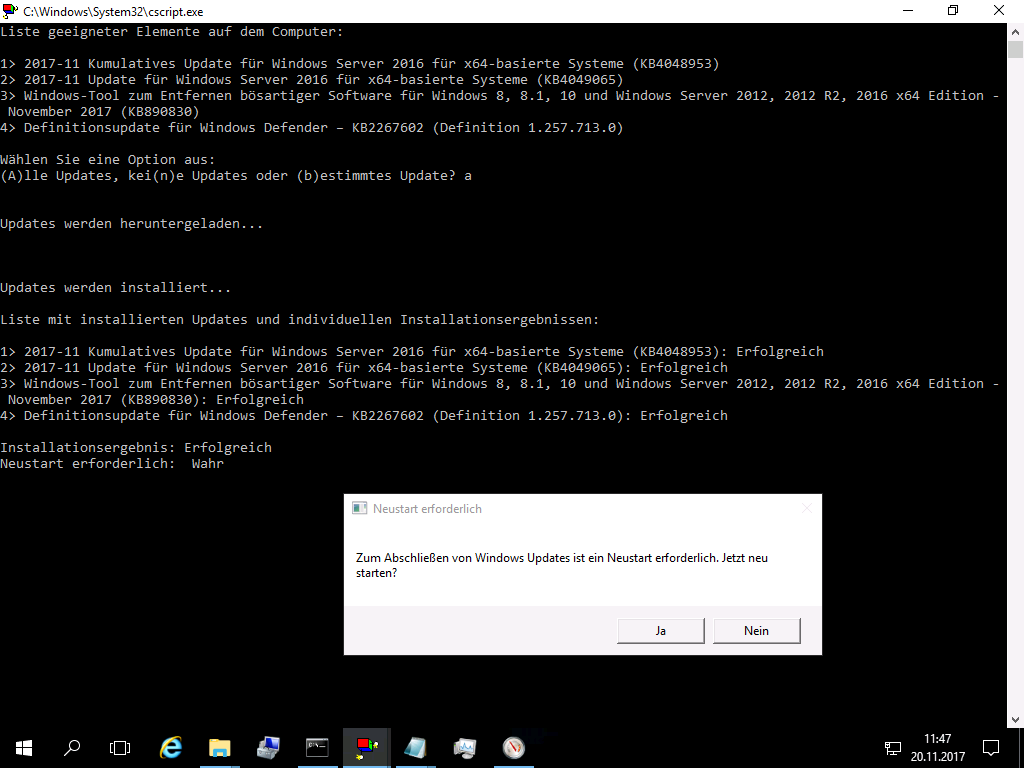1024x768 pixels.
Task: Open File Explorer from the taskbar
Action: pos(219,747)
